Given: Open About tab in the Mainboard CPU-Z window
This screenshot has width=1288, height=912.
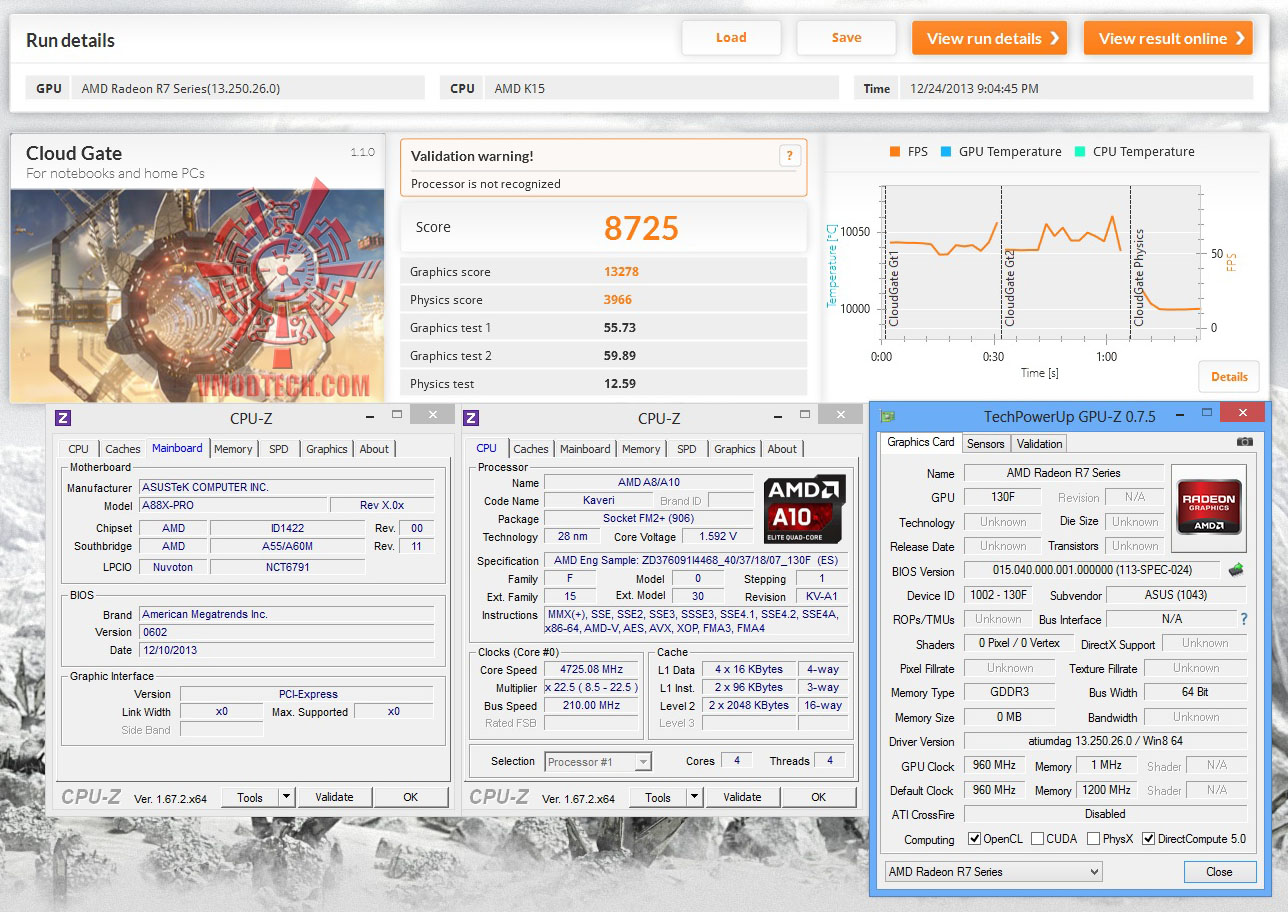Looking at the screenshot, I should pos(374,449).
